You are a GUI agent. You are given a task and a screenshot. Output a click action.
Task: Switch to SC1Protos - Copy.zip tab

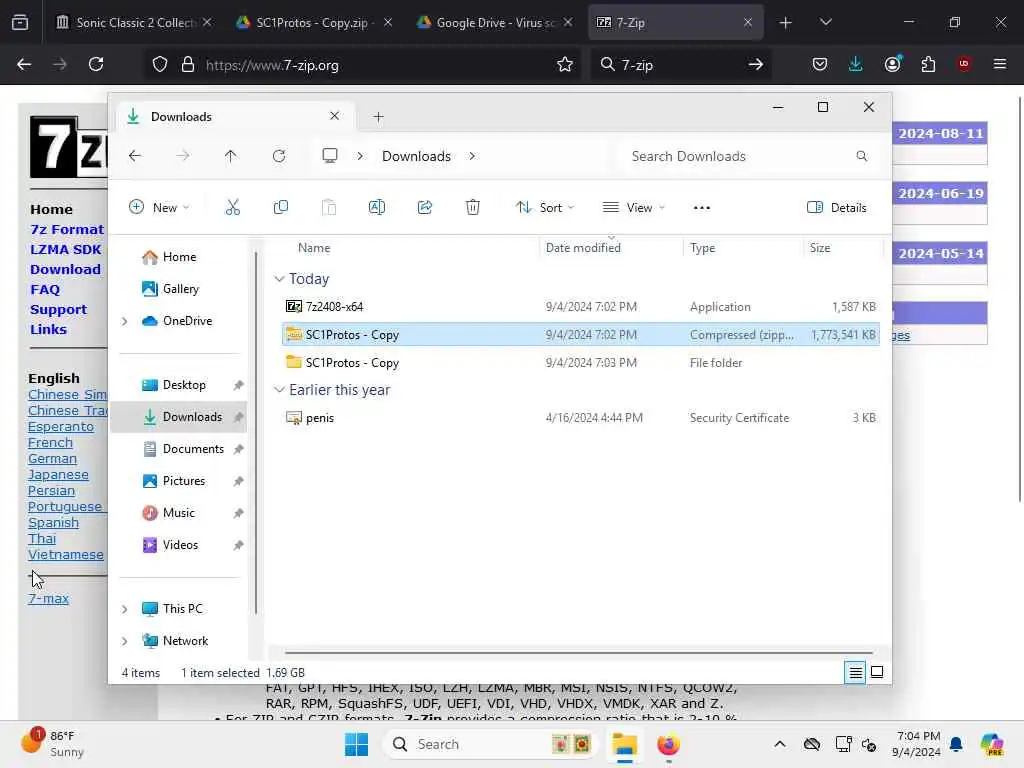click(x=315, y=22)
